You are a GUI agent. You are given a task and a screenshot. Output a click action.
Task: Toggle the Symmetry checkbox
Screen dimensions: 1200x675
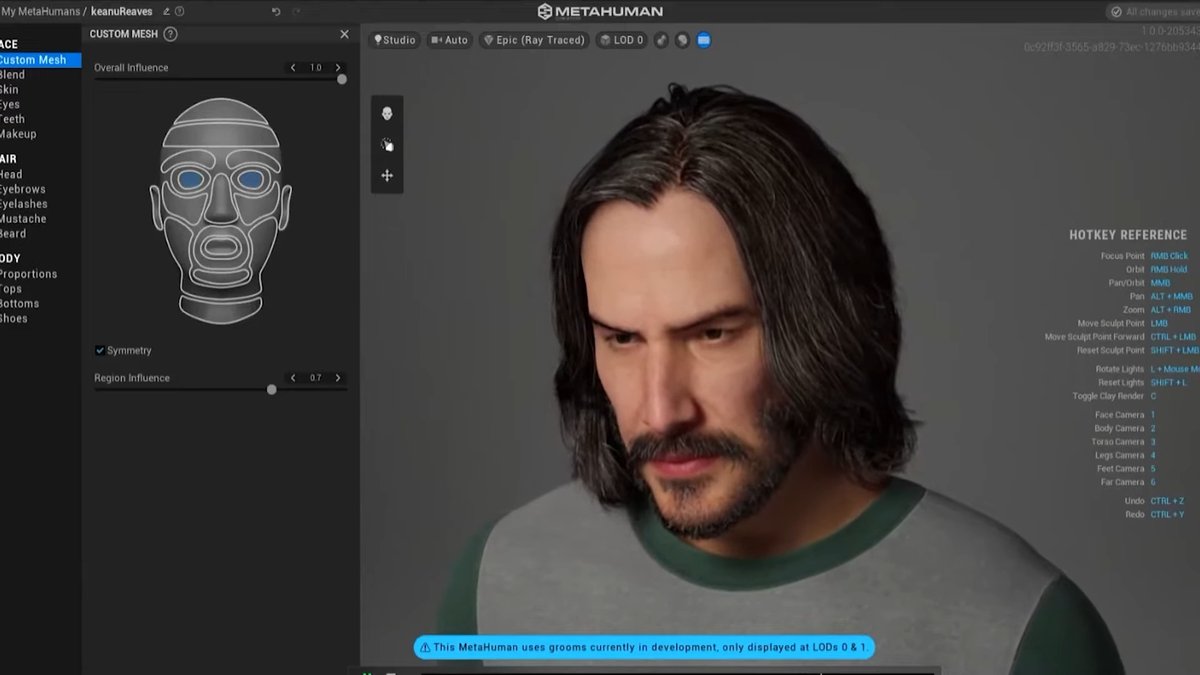(x=100, y=350)
